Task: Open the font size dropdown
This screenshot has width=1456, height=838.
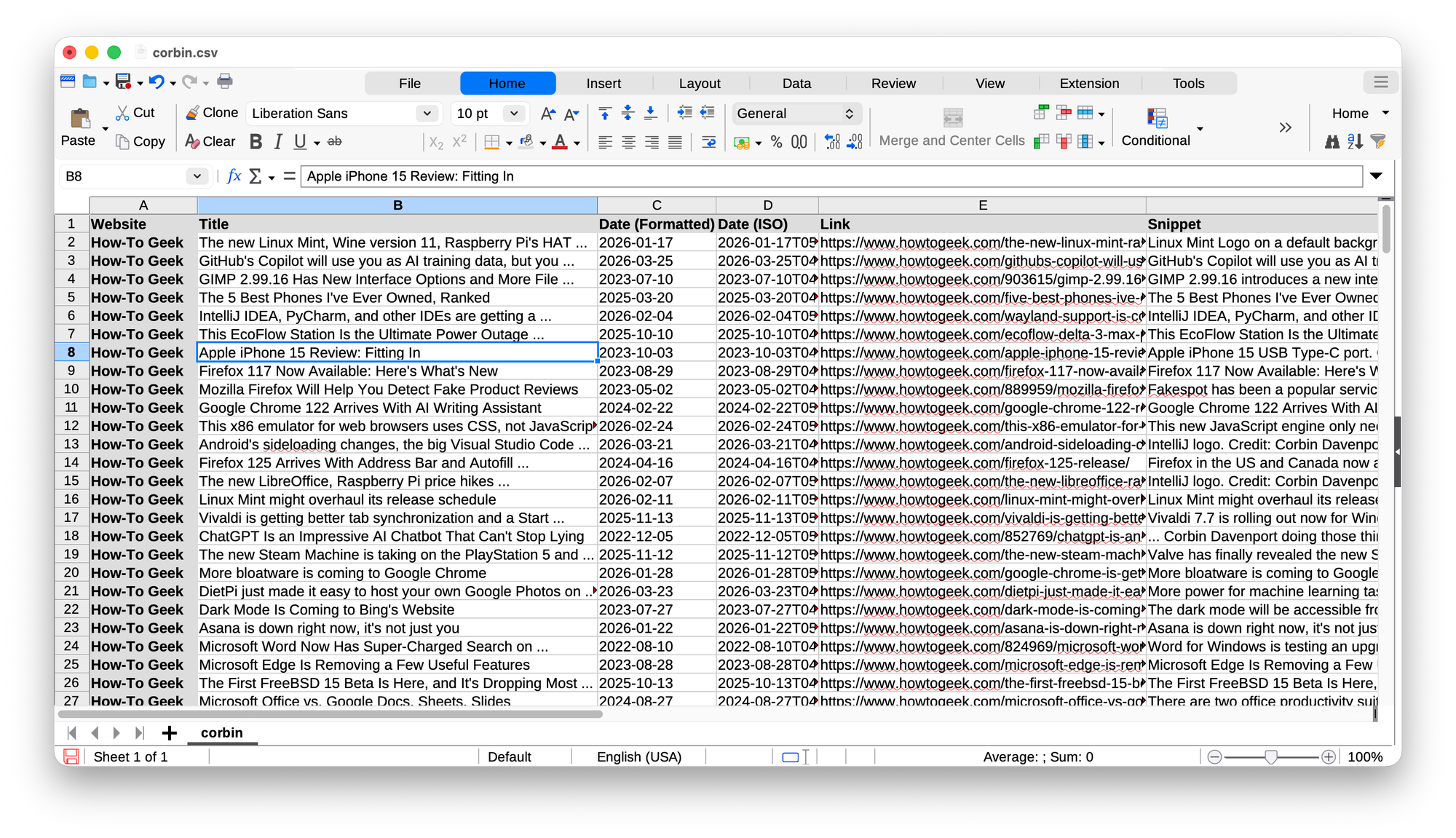Action: (x=514, y=114)
